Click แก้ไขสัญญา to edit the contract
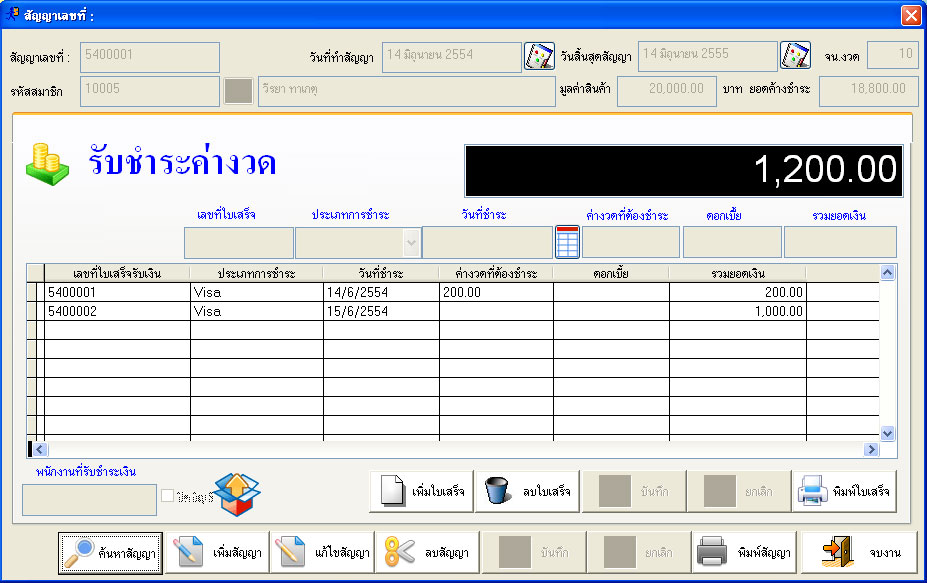The width and height of the screenshot is (927, 583). 322,553
